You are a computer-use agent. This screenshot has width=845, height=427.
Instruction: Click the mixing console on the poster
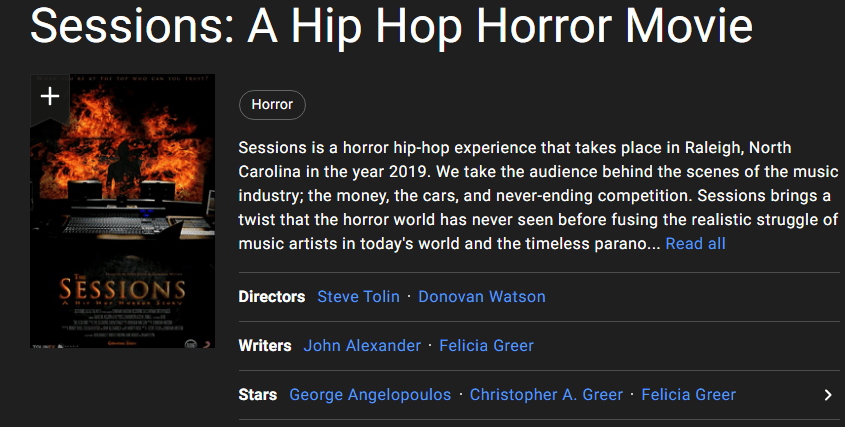[x=122, y=220]
